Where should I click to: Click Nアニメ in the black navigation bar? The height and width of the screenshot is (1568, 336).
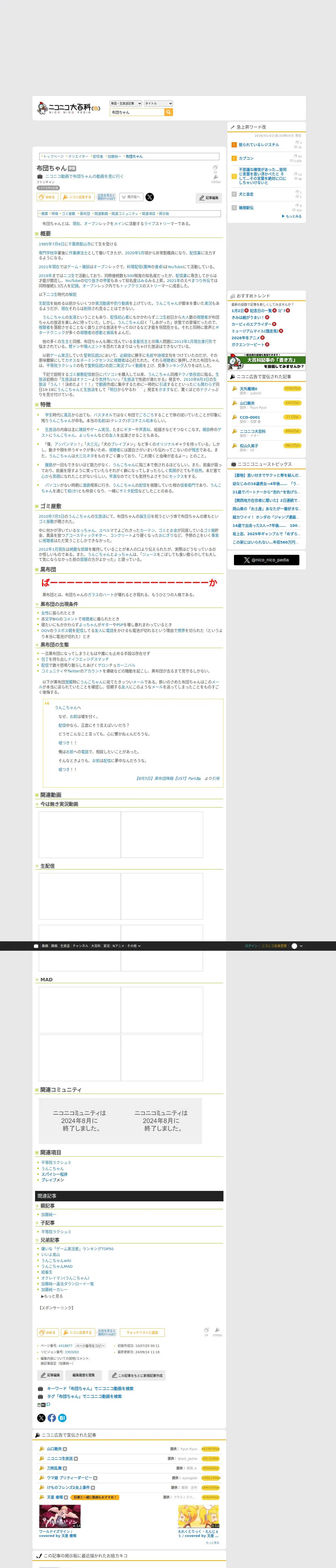pyautogui.click(x=118, y=946)
